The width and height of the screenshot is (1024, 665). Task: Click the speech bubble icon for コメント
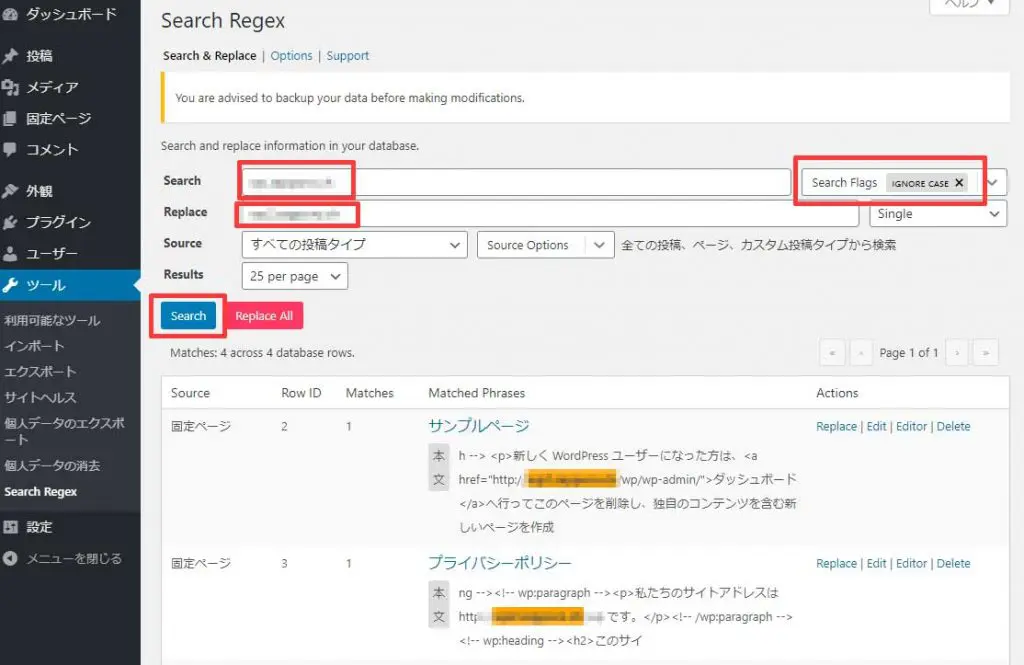click(10, 150)
